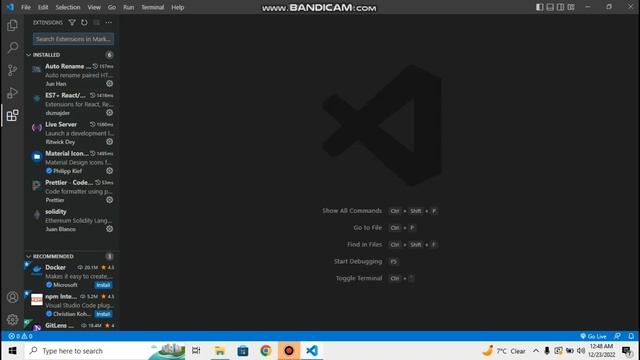
Task: Click Go Live in status bar
Action: tap(593, 336)
